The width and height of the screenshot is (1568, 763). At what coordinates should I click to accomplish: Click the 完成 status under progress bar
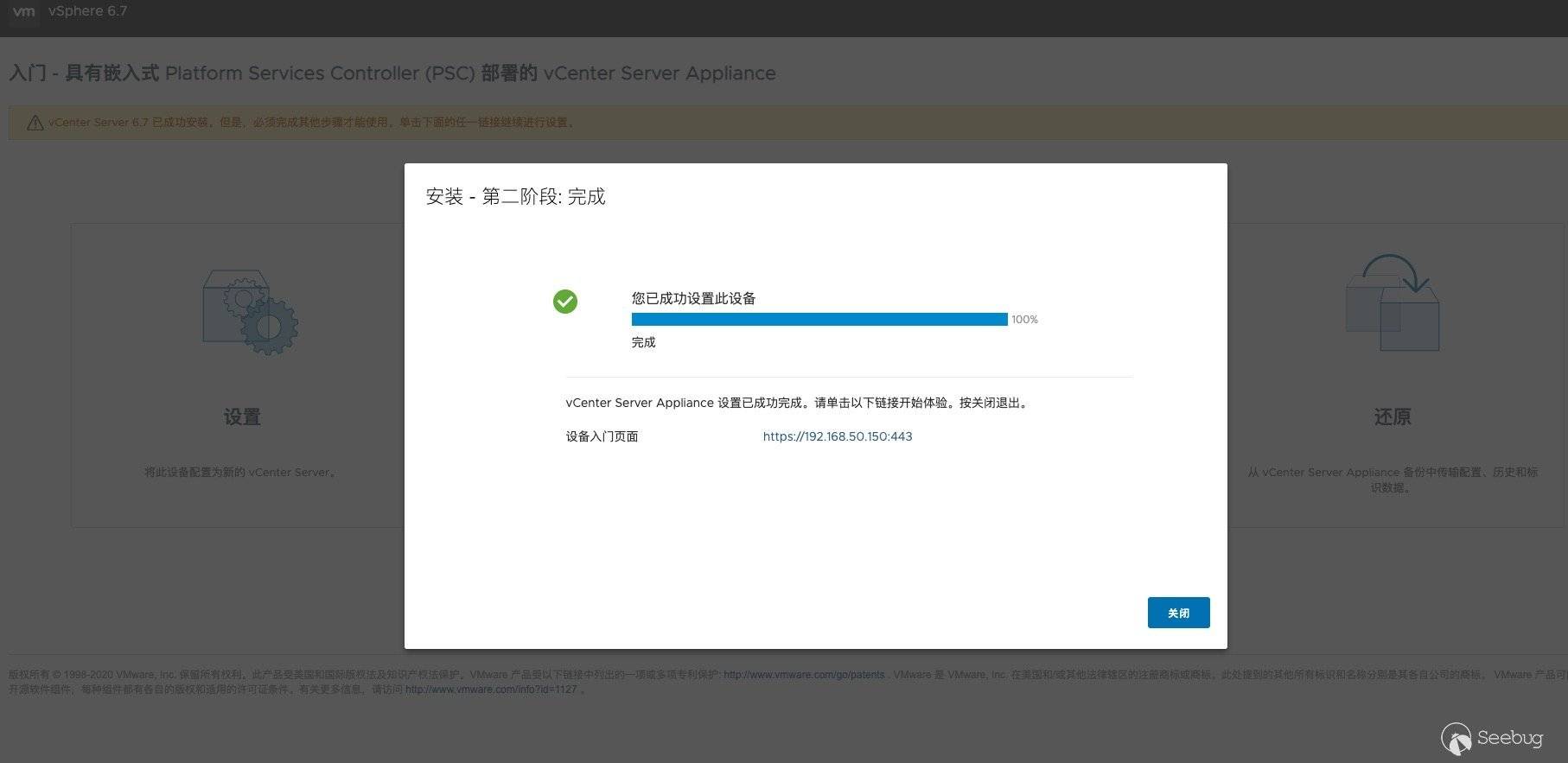pyautogui.click(x=644, y=342)
